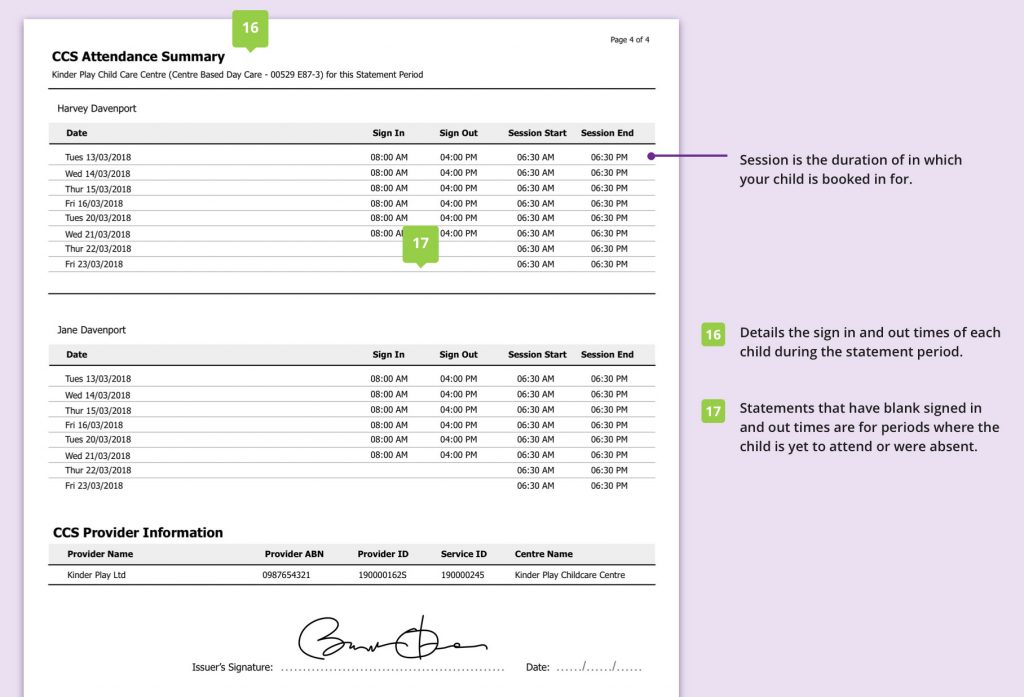Select Fri 23/03/2018 row in Jane's table
The image size is (1024, 697).
(94, 486)
